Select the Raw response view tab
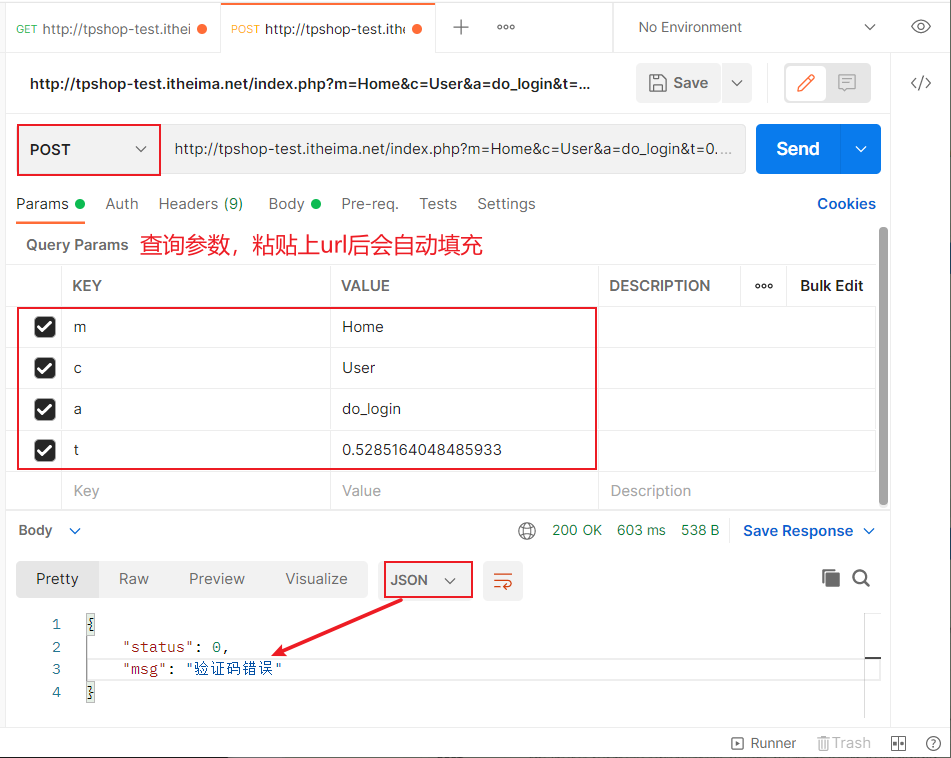 134,579
